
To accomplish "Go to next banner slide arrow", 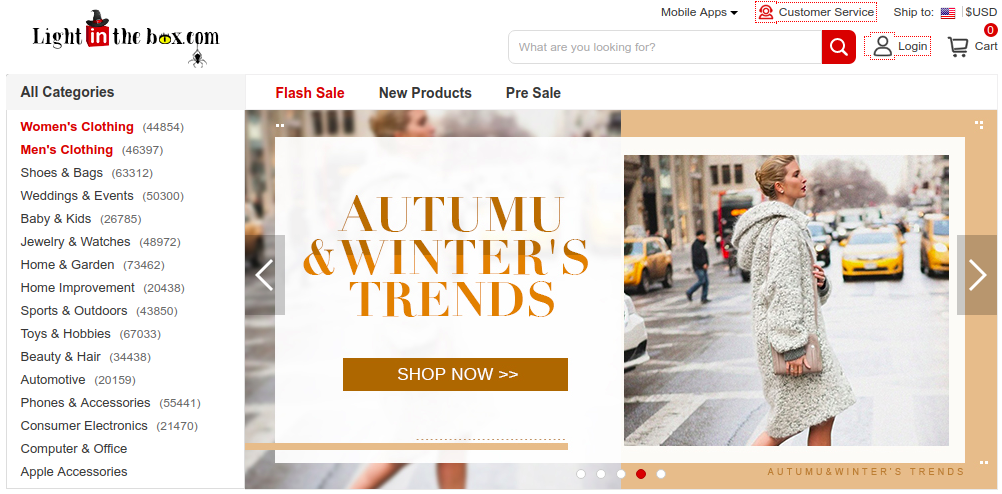I will tap(978, 275).
